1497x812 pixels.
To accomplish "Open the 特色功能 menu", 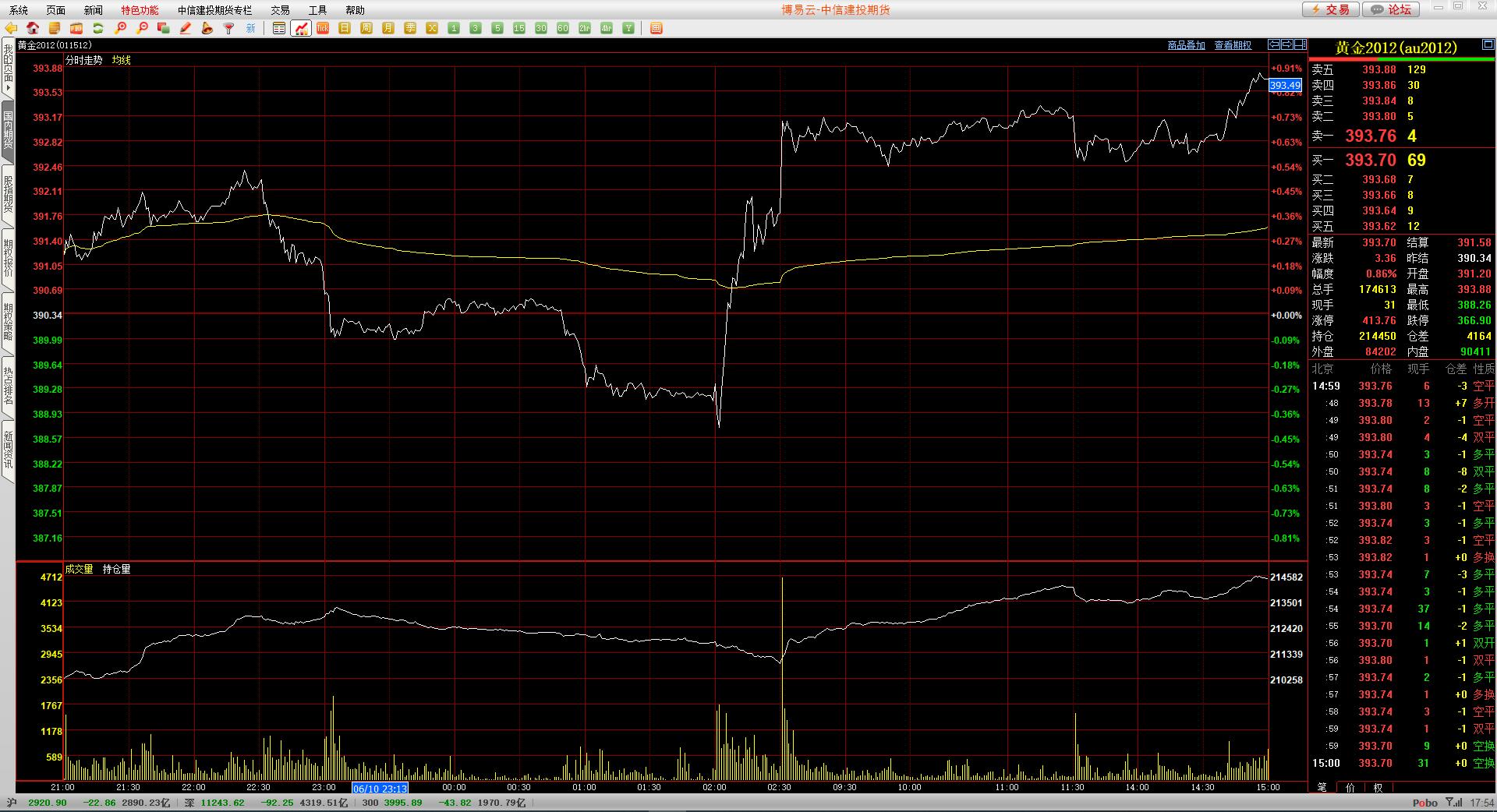I will 140,10.
